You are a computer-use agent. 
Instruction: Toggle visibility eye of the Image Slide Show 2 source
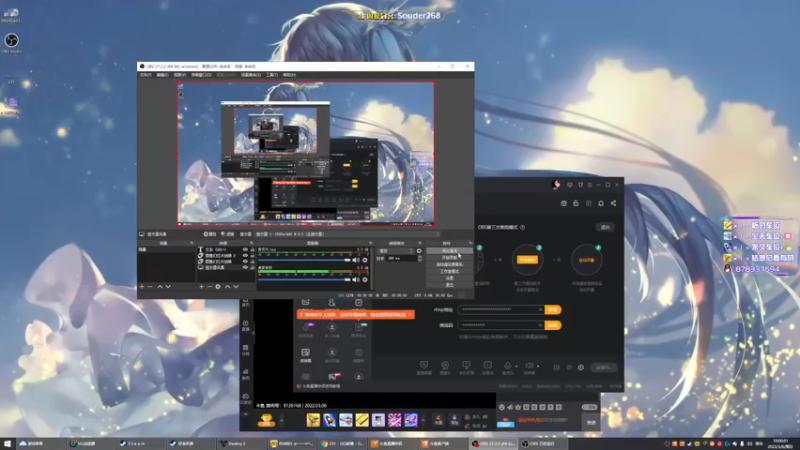245,256
